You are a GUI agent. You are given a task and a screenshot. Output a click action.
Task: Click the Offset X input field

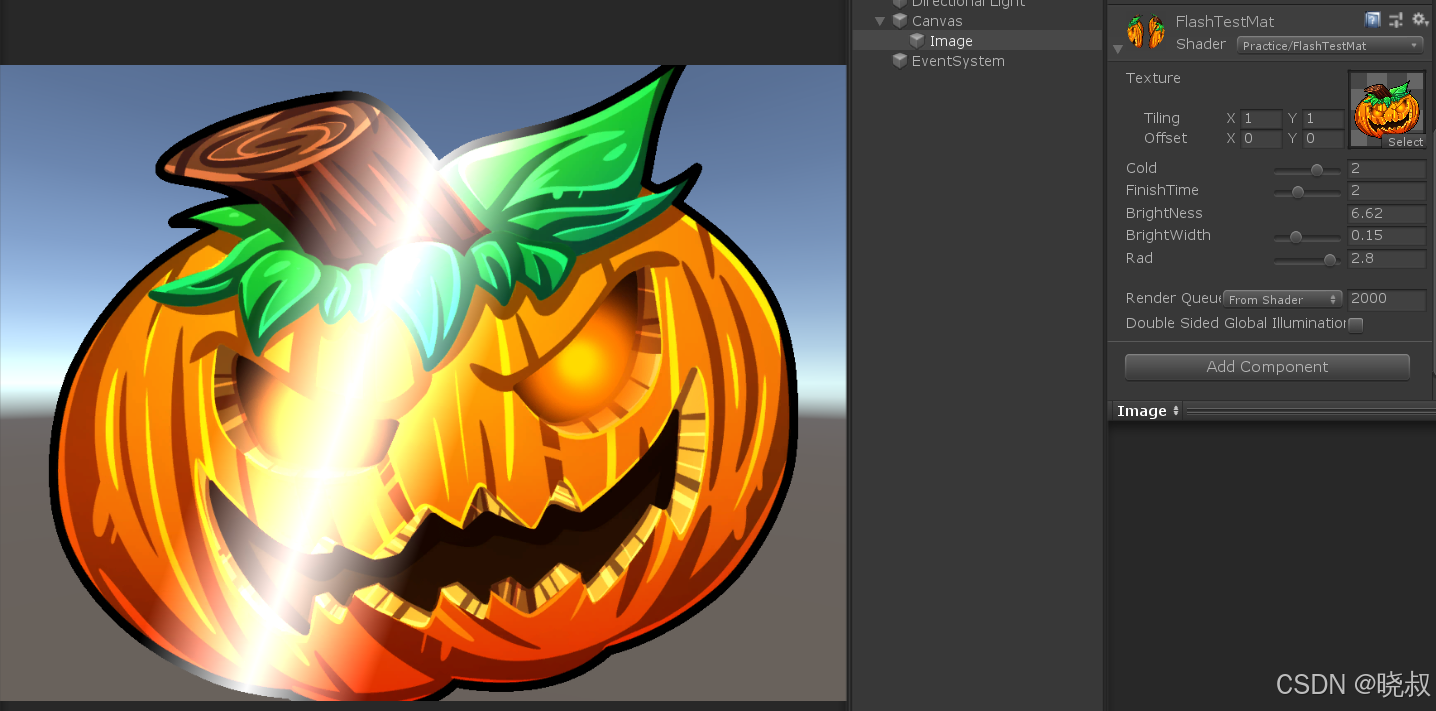1261,139
